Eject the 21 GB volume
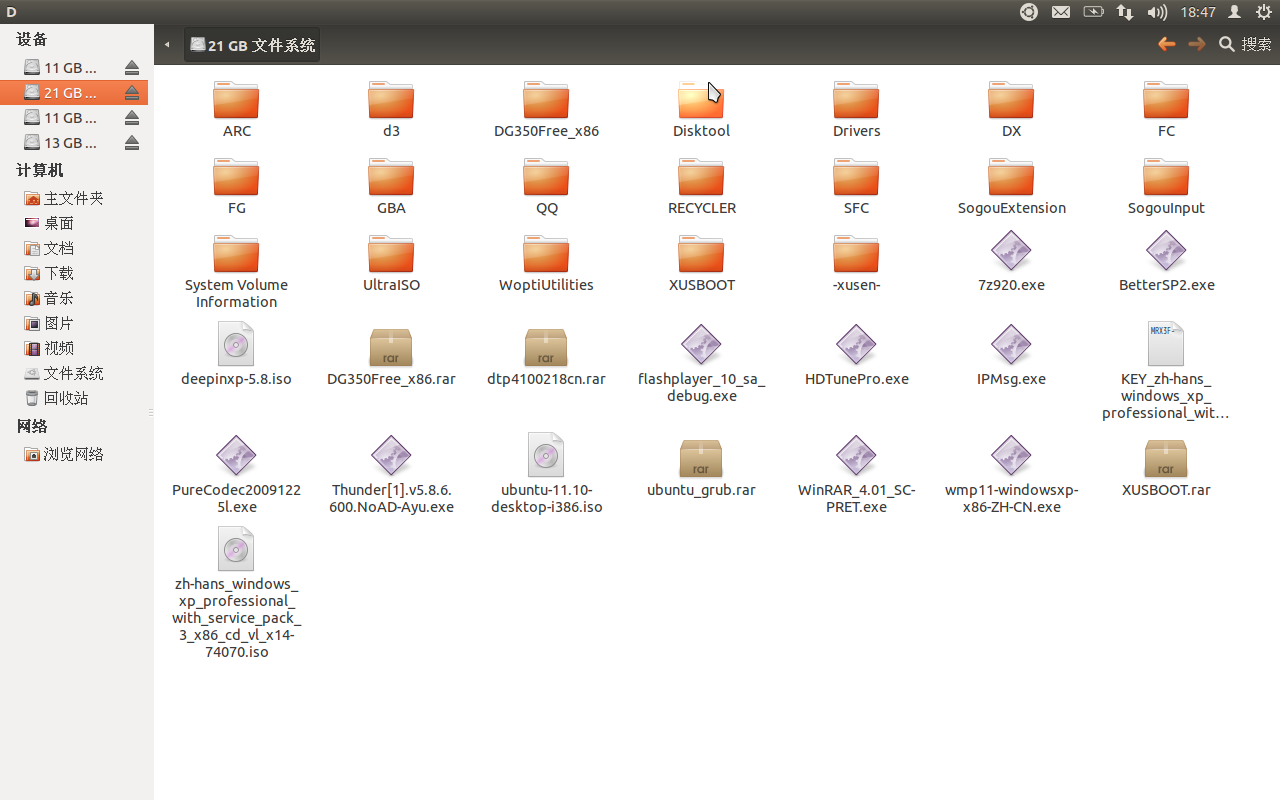The height and width of the screenshot is (800, 1280). click(x=132, y=93)
